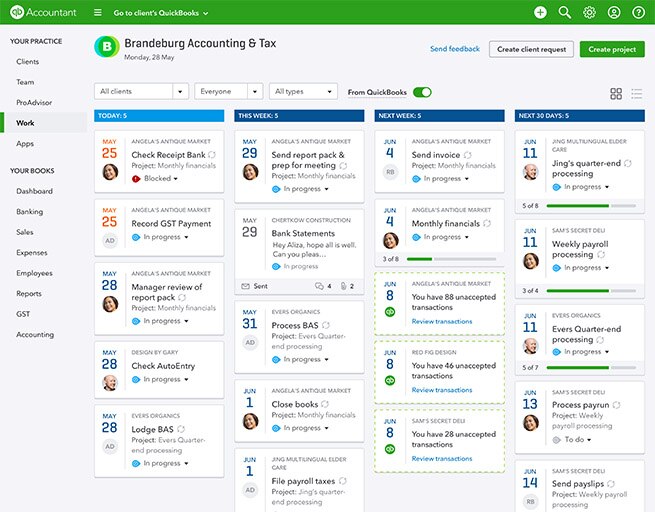
Task: Switch to list view
Action: point(637,94)
